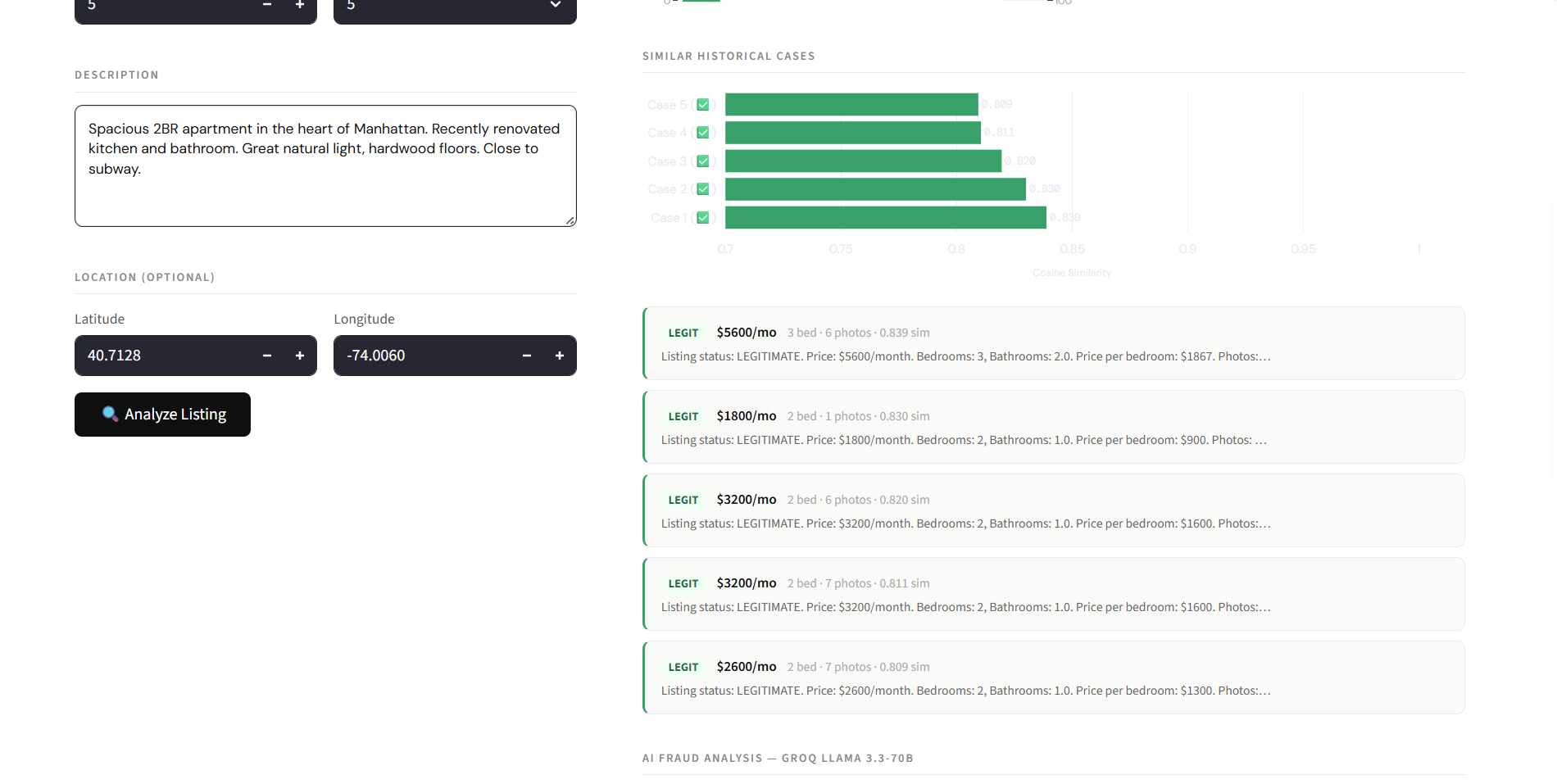Toggle Case 2 visibility in the similarity chart
Image resolution: width=1557 pixels, height=784 pixels.
(x=703, y=188)
